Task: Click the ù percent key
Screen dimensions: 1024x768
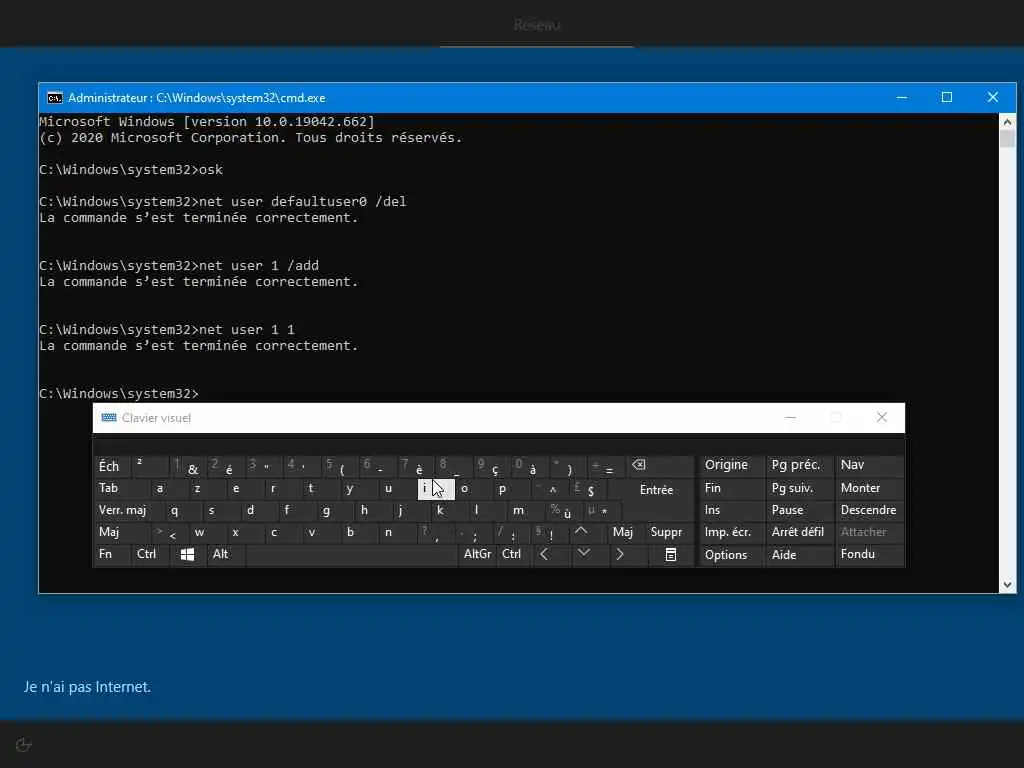Action: click(x=562, y=510)
